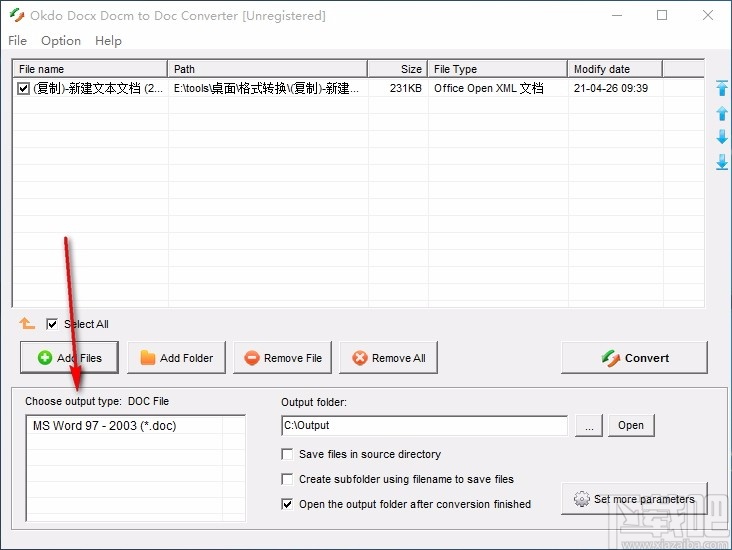732x550 pixels.
Task: Select the 231KB size cell
Action: 406,88
